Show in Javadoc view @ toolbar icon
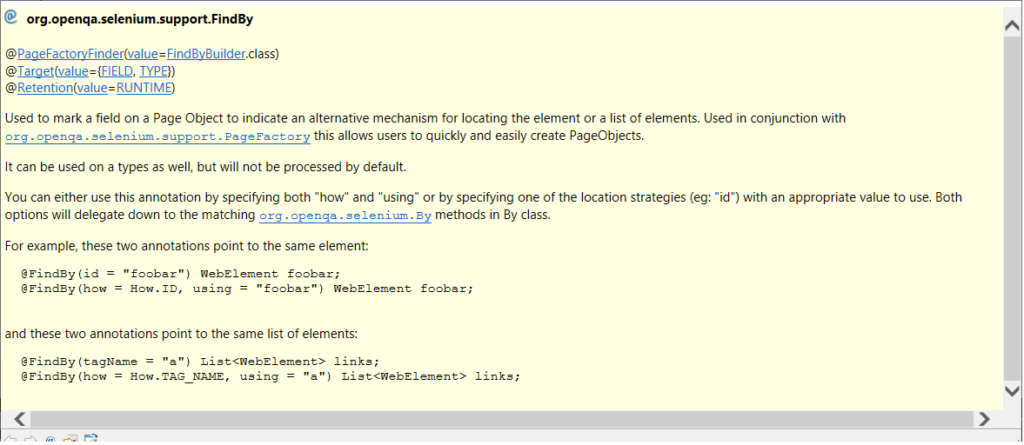1024x445 pixels. (50, 439)
